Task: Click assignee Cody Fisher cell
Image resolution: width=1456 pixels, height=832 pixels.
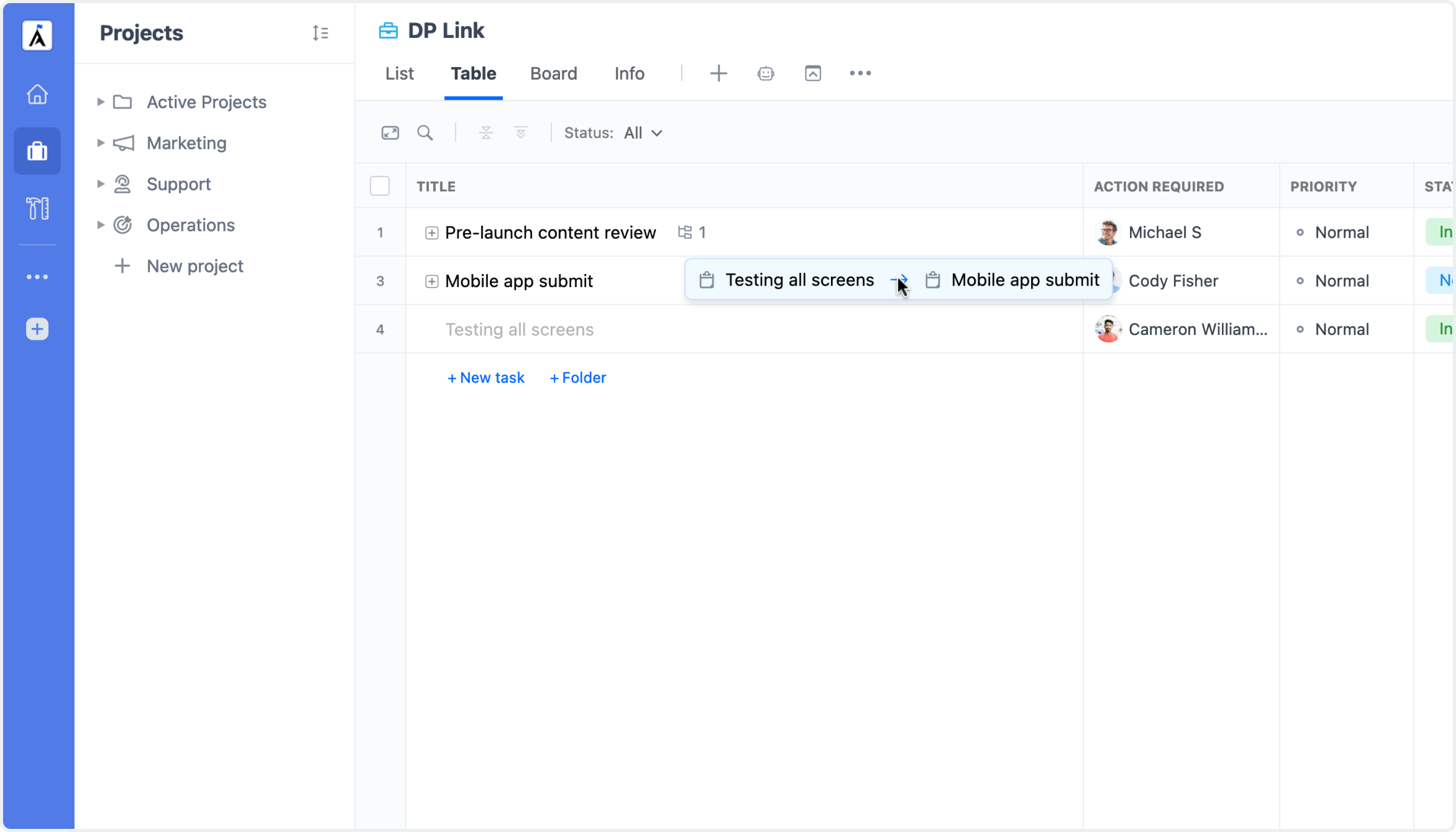Action: tap(1173, 281)
